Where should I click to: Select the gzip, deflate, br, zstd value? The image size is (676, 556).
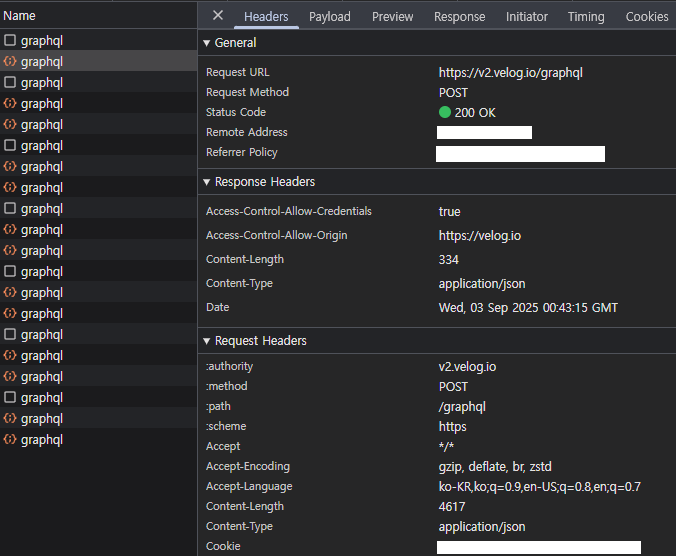tap(495, 467)
